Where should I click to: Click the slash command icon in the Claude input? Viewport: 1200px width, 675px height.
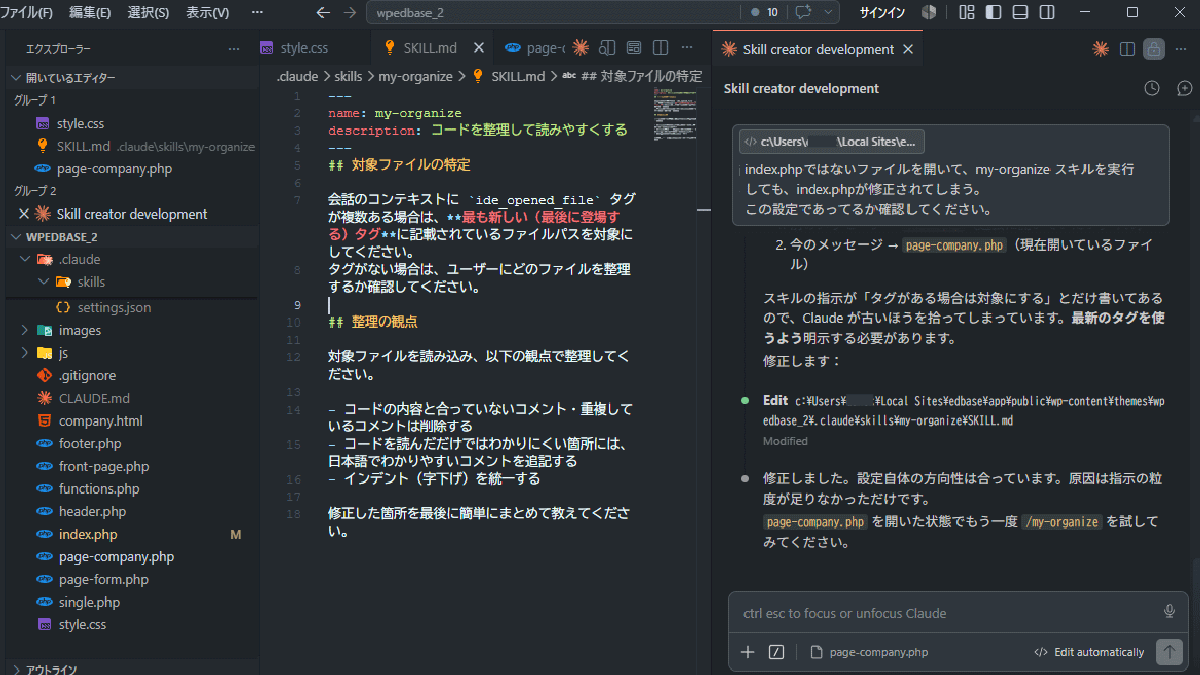[x=776, y=652]
